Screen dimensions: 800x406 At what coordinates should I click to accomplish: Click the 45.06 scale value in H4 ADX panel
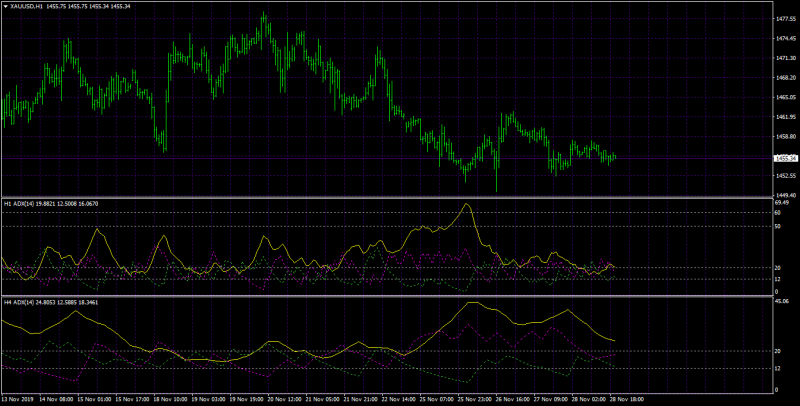click(782, 301)
